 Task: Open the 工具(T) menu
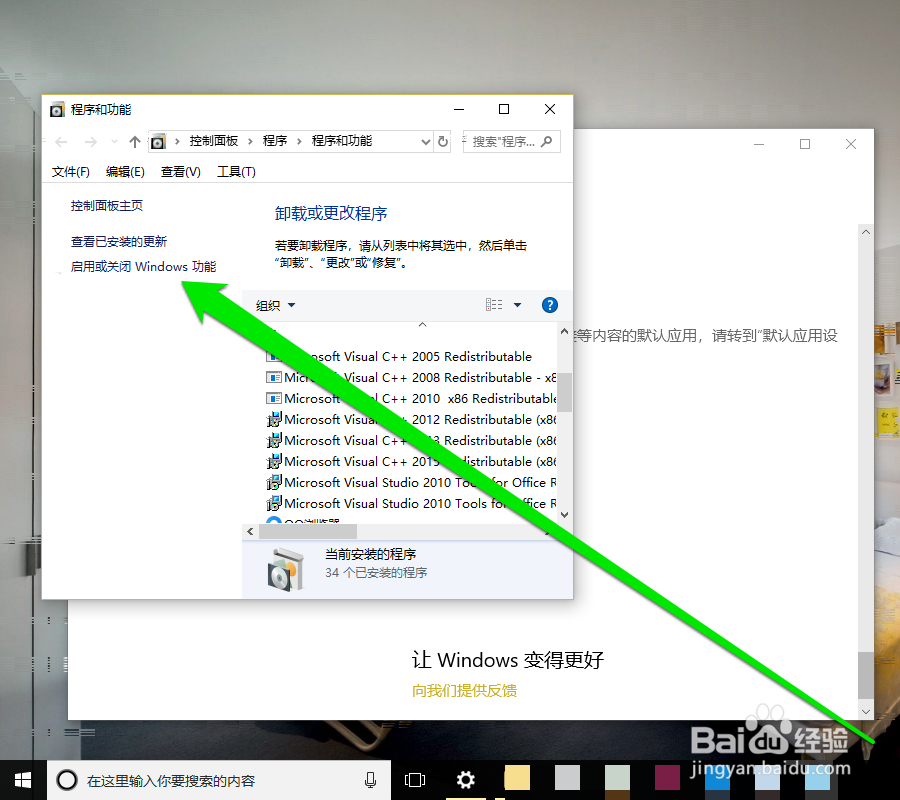pyautogui.click(x=236, y=172)
